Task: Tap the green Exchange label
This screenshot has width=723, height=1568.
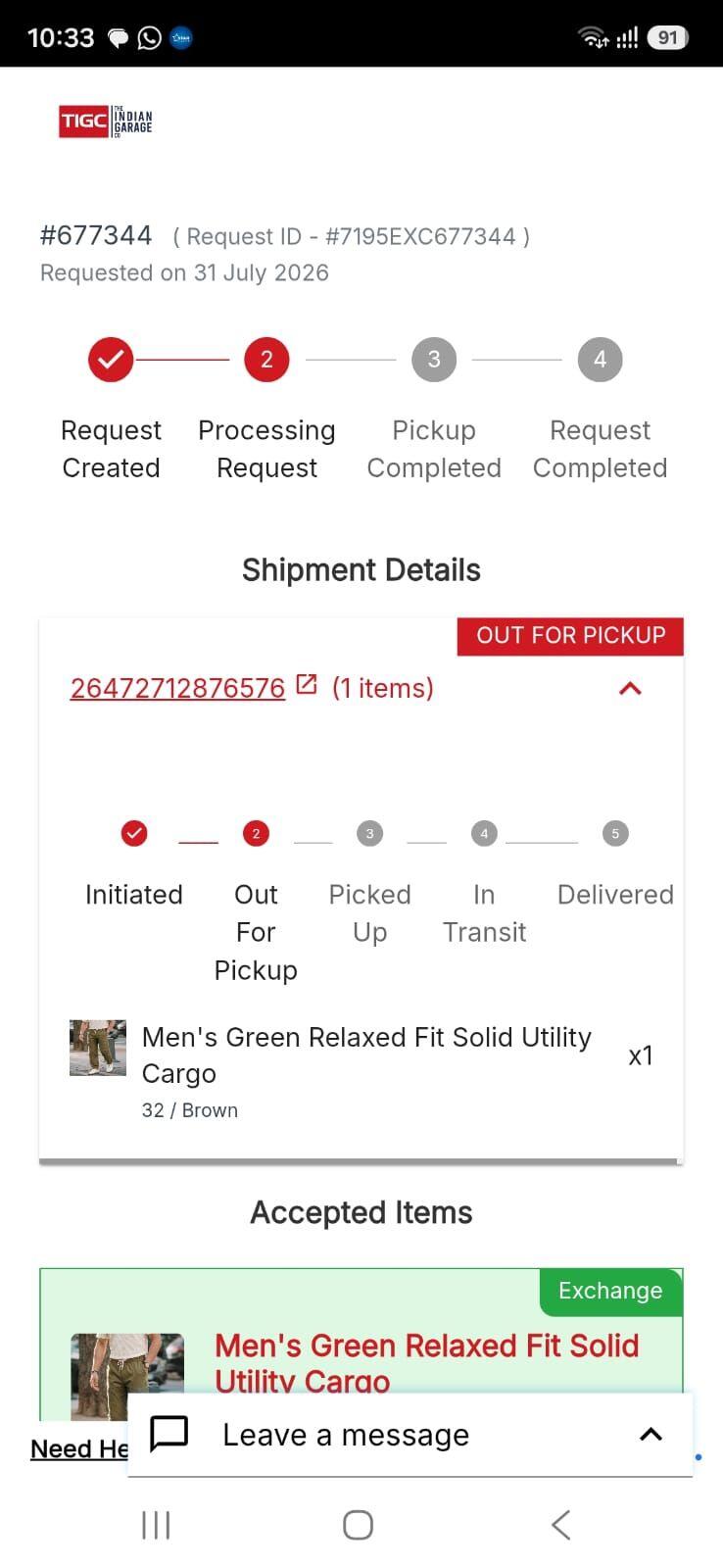Action: (x=610, y=1291)
